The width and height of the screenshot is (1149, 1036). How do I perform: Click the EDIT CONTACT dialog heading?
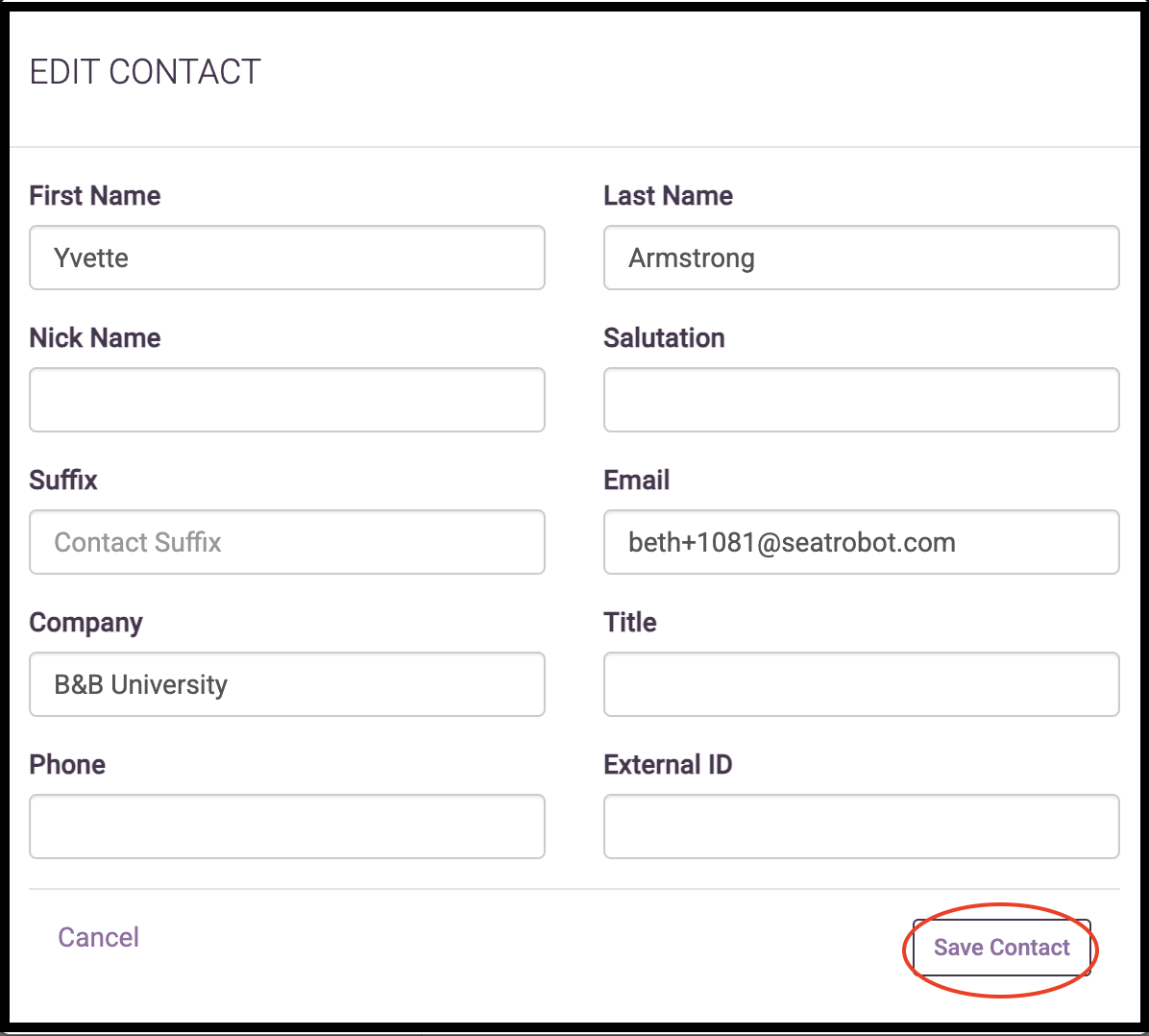coord(145,72)
